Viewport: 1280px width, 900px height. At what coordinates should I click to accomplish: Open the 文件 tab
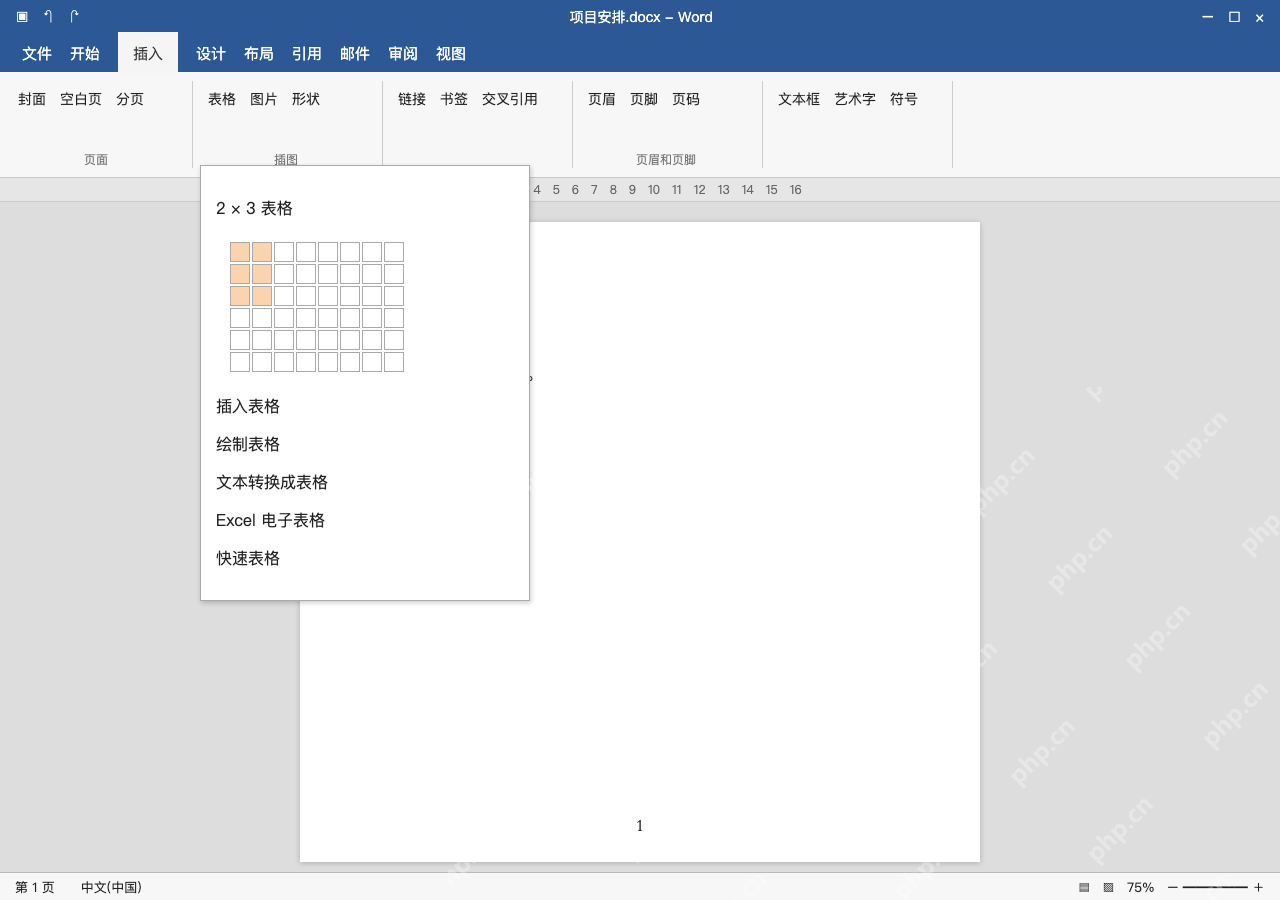37,54
